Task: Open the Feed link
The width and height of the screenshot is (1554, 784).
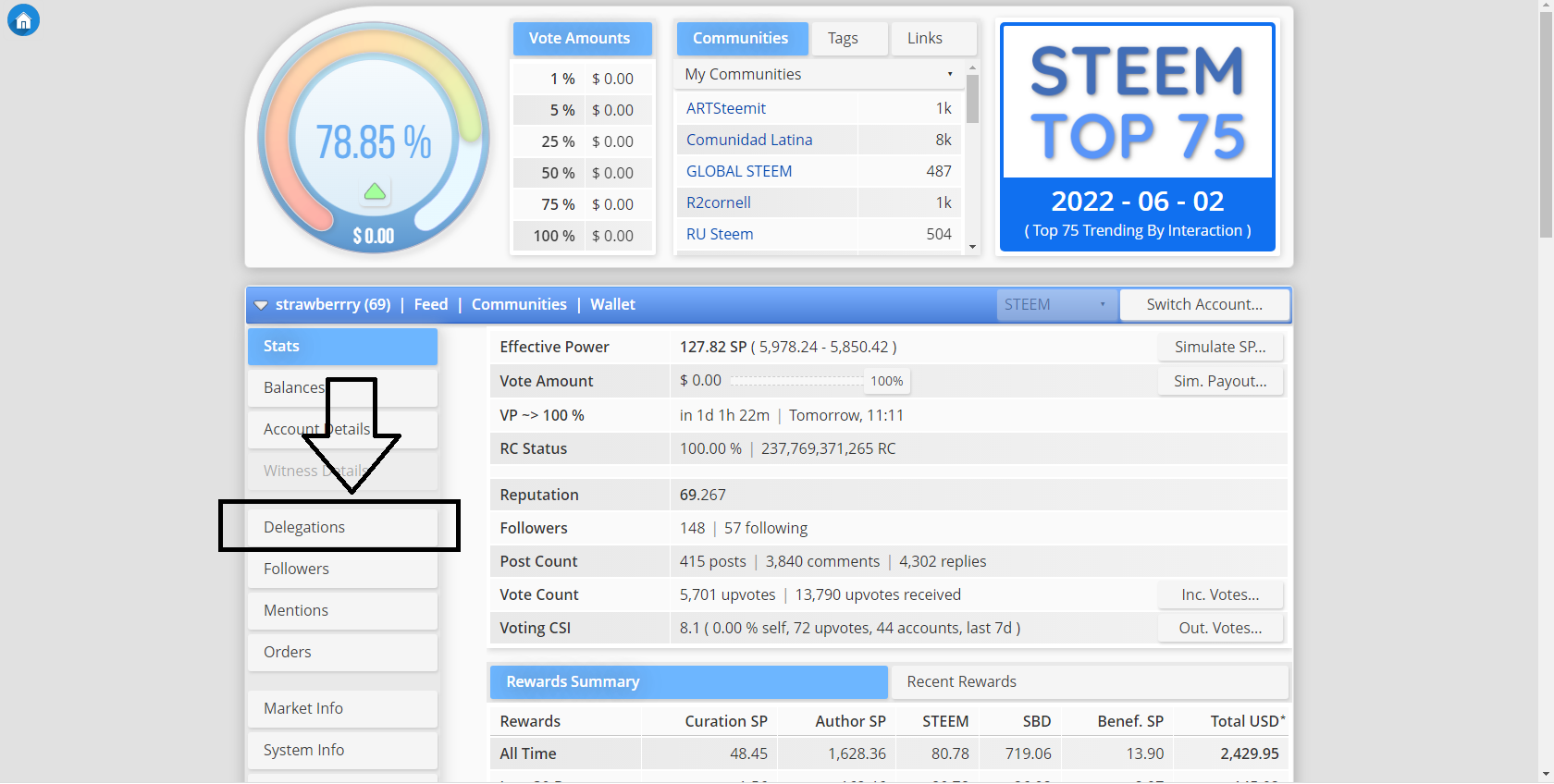Action: (x=431, y=304)
